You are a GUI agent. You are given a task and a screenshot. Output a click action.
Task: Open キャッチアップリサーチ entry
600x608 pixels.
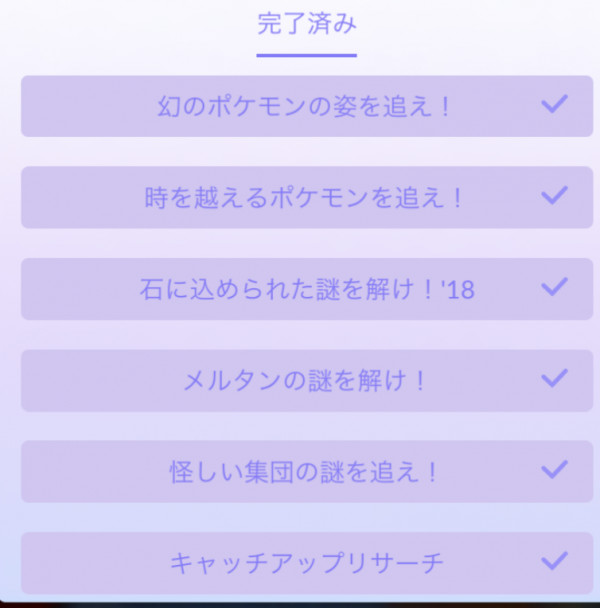pyautogui.click(x=307, y=563)
